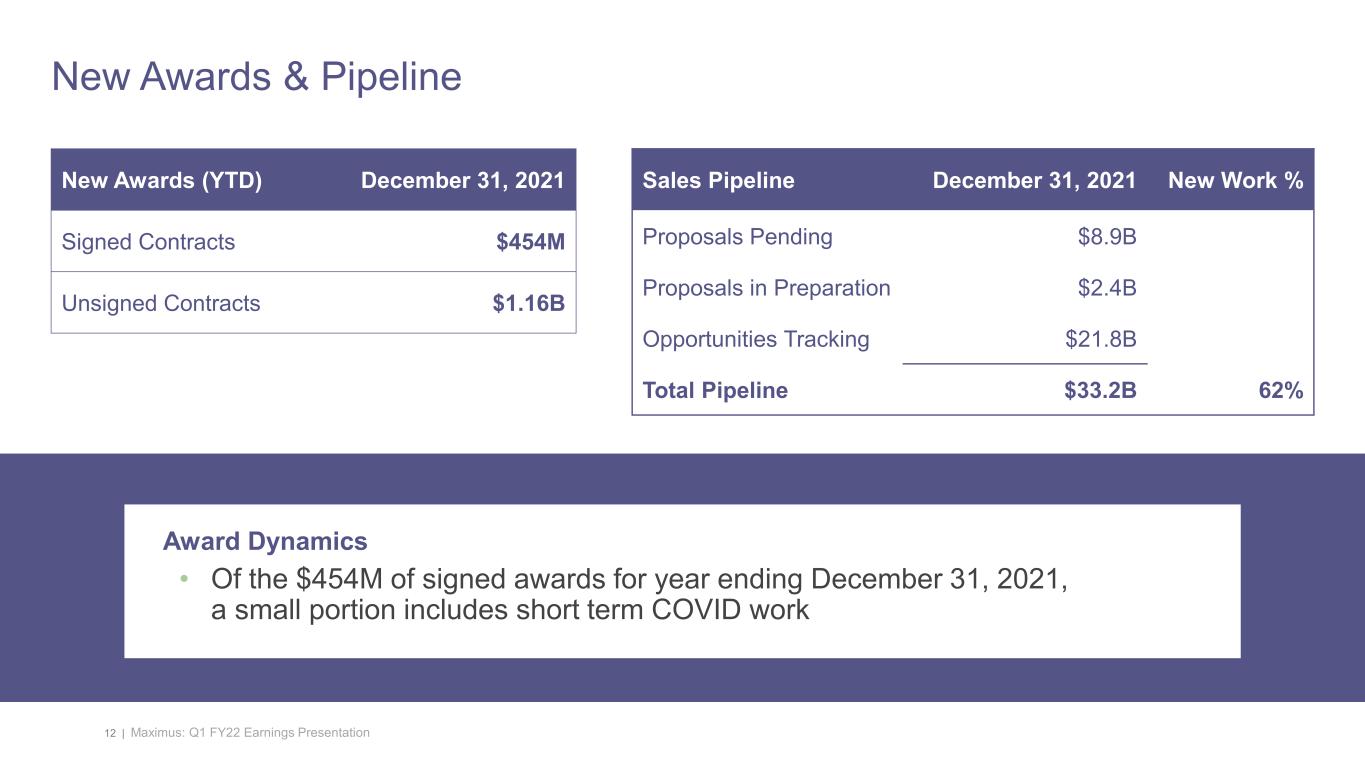The width and height of the screenshot is (1365, 768).
Task: Select the "New Work %" column header
Action: [1234, 181]
